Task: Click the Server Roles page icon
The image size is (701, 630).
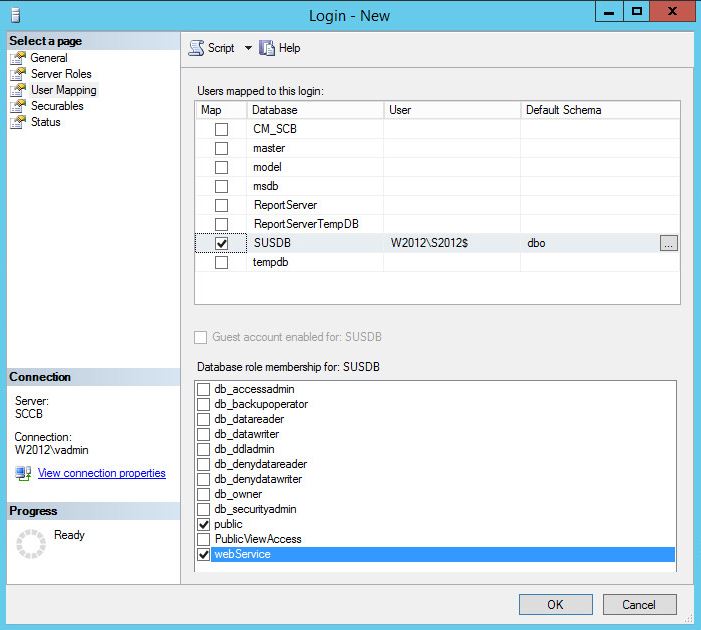Action: (x=18, y=74)
